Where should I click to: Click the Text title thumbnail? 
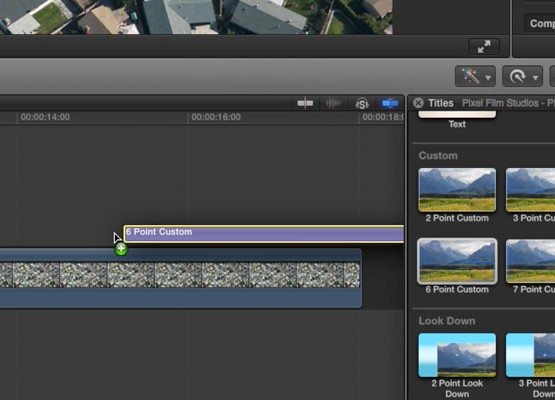point(457,114)
